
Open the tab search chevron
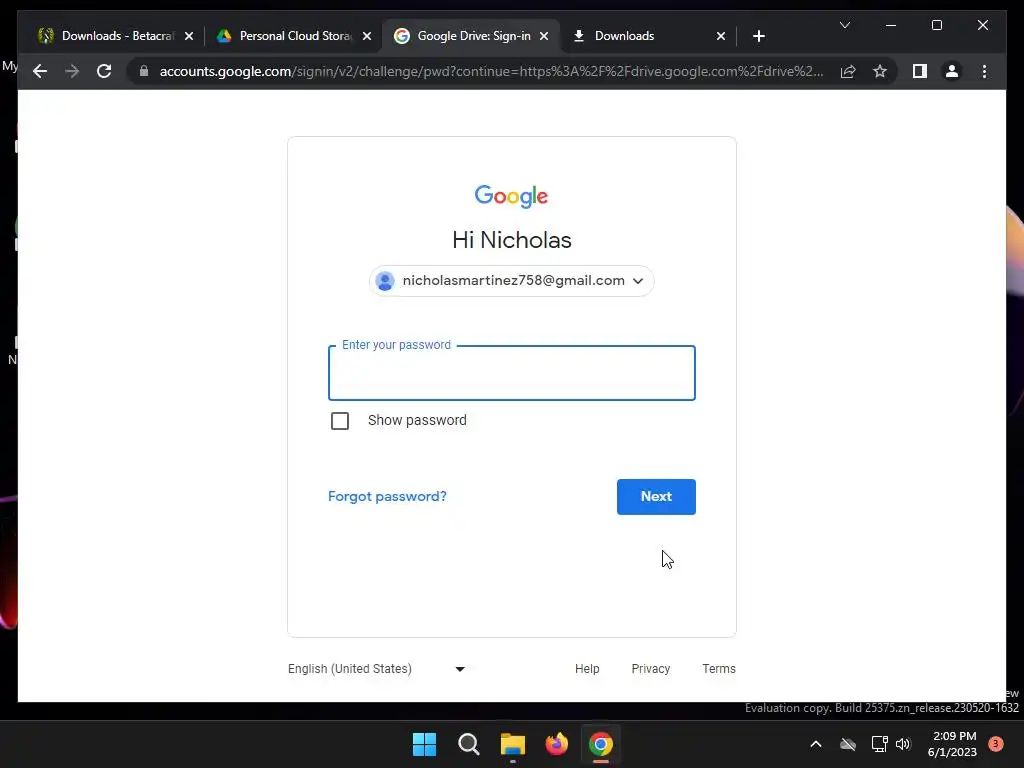844,25
